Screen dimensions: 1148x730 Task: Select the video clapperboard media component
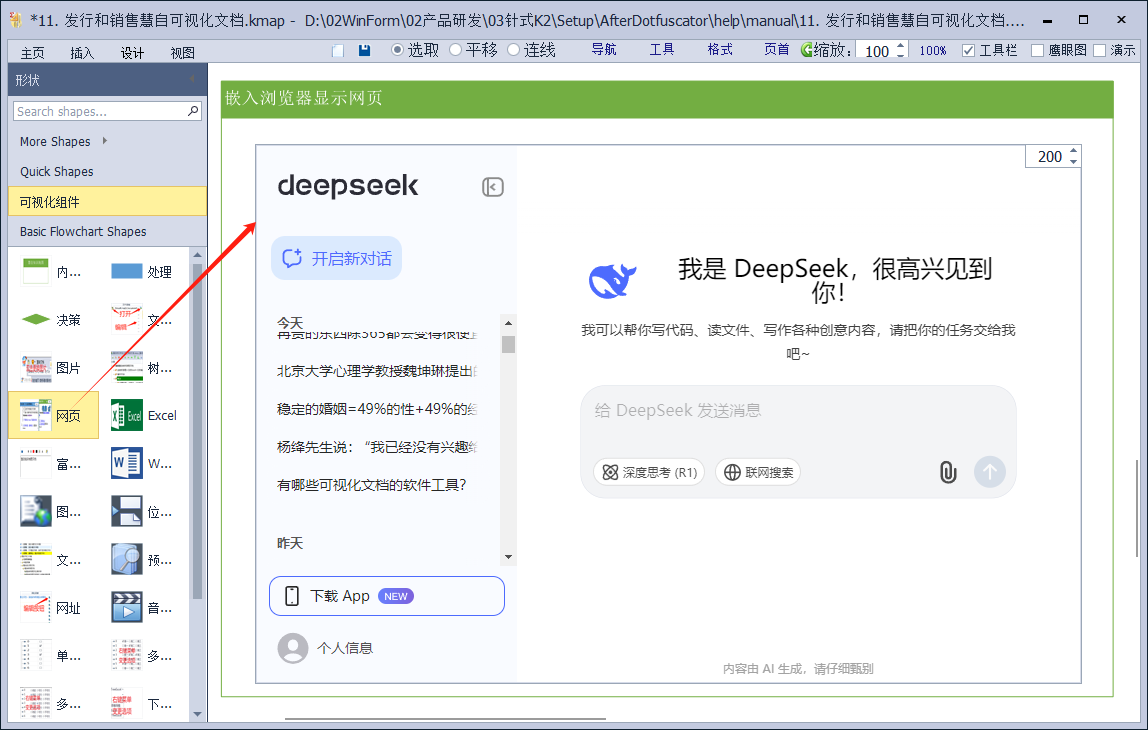tap(127, 608)
